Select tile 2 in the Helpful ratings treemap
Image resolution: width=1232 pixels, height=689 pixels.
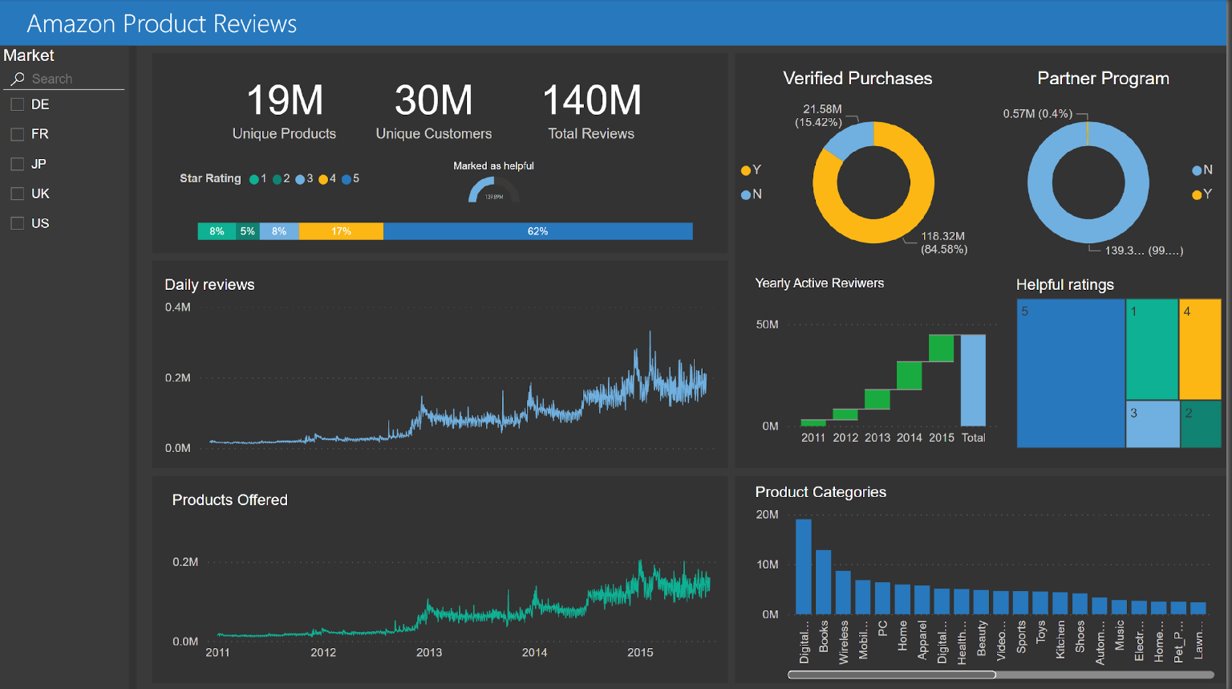pos(1200,425)
